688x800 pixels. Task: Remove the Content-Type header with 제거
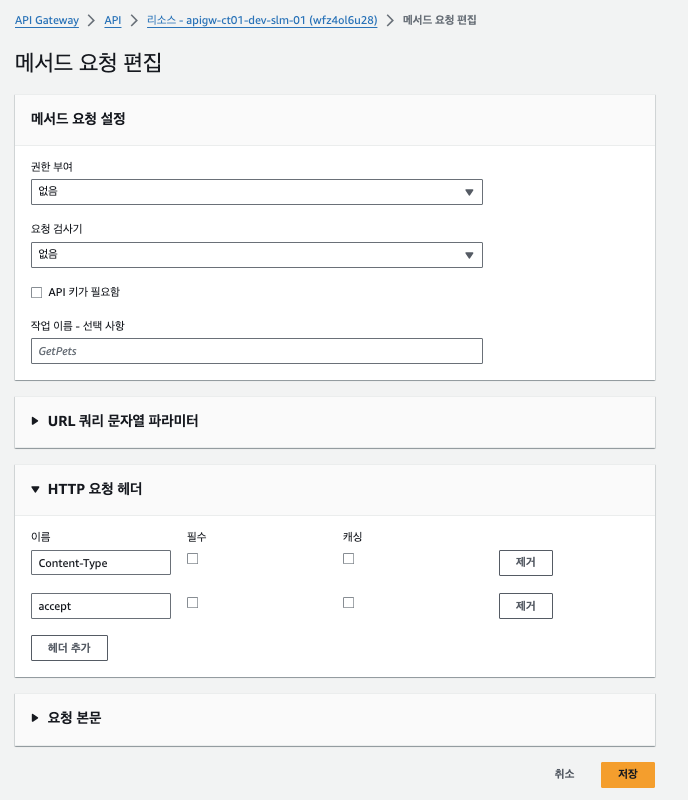tap(526, 563)
